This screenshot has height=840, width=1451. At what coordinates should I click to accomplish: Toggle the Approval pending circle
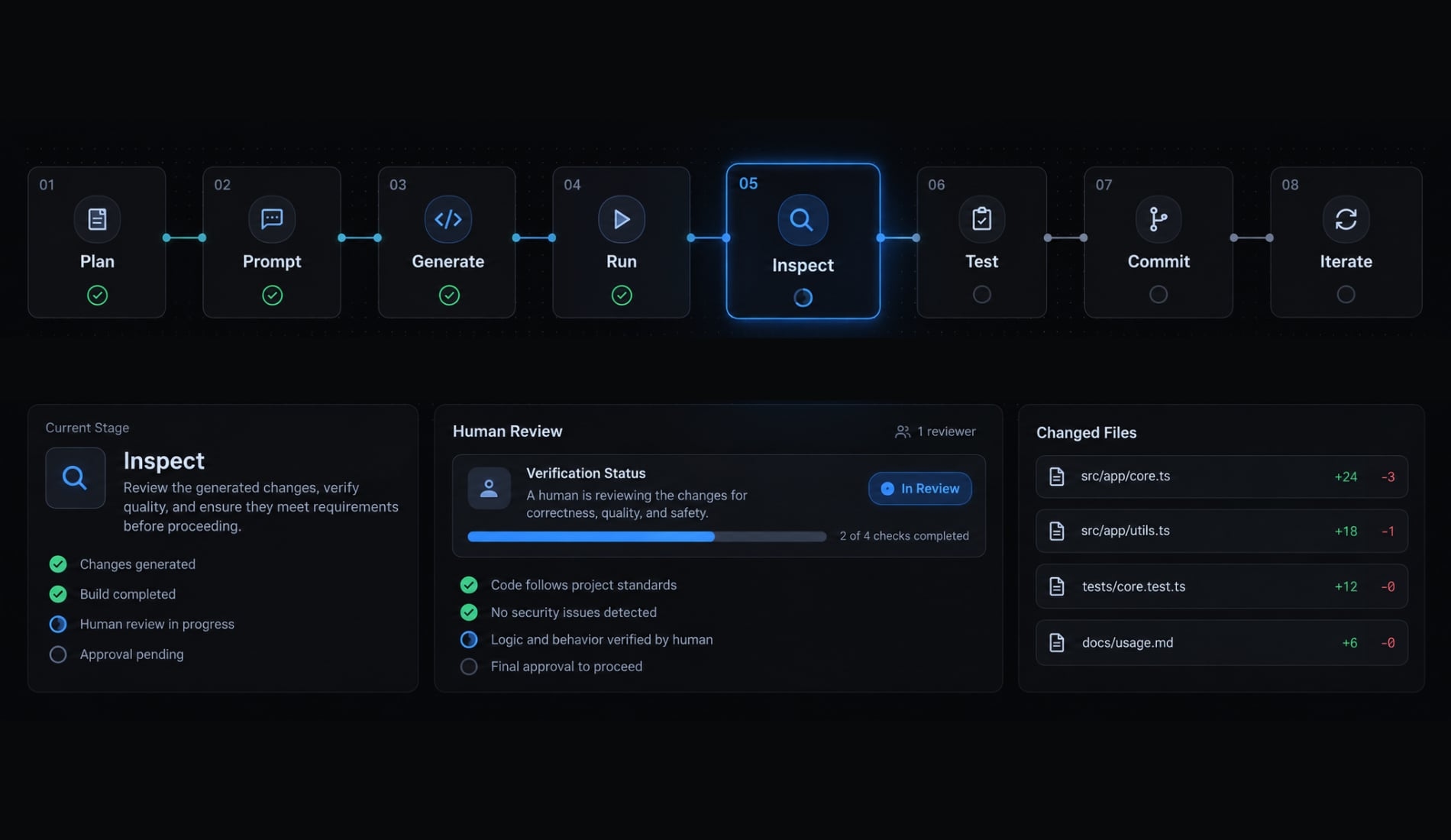[x=58, y=654]
